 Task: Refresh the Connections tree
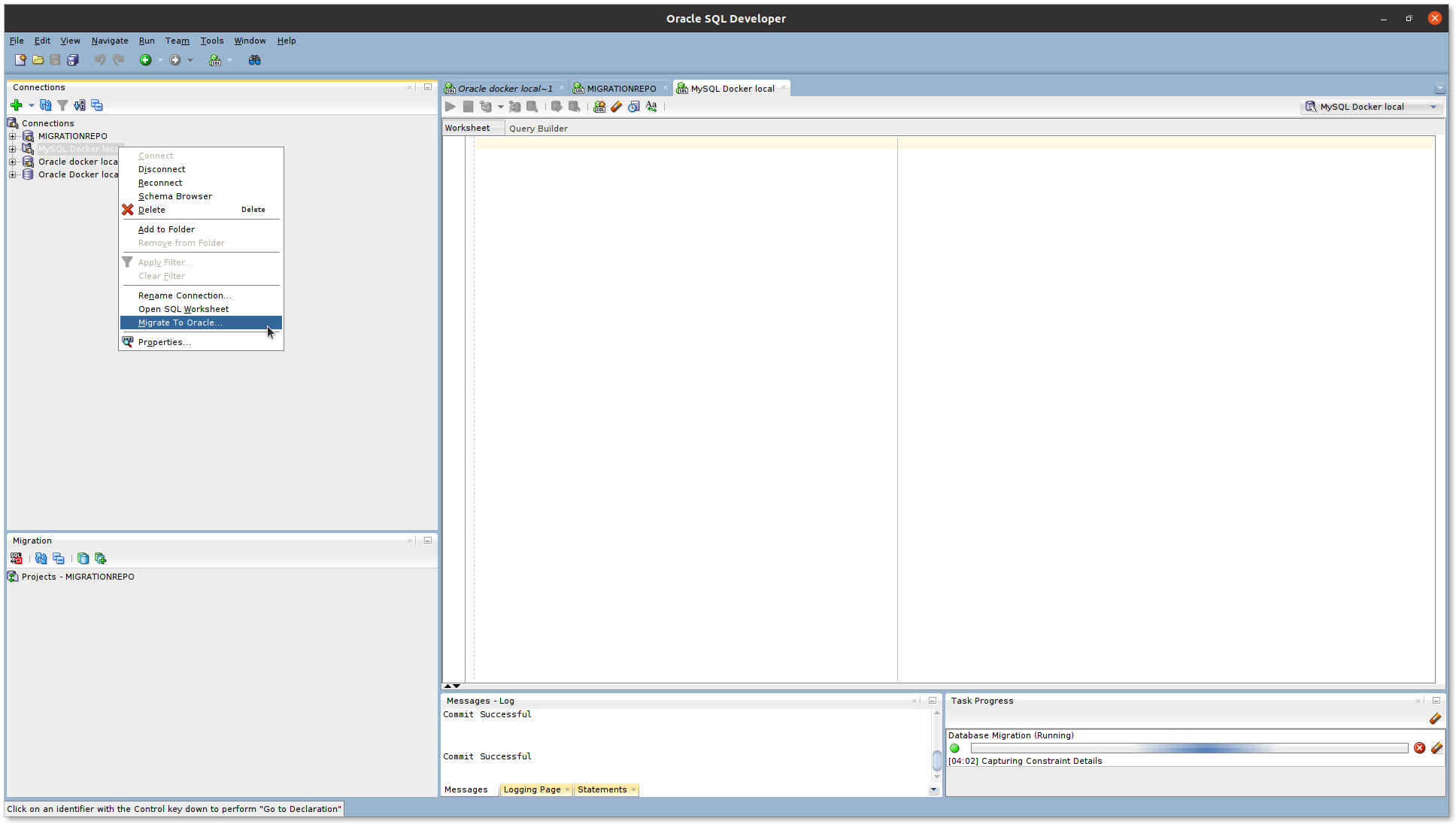tap(44, 105)
